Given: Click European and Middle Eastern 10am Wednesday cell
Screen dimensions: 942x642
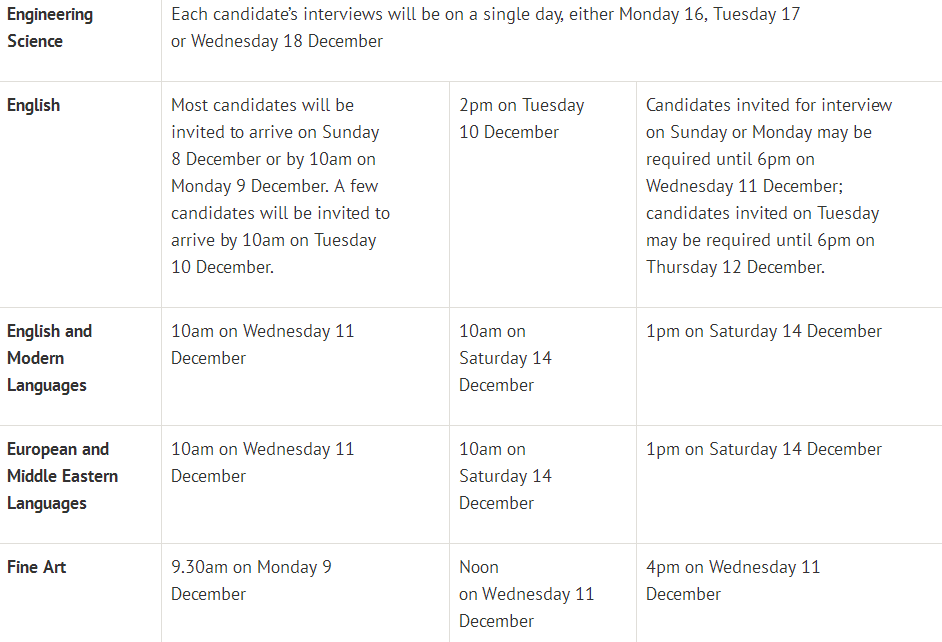Looking at the screenshot, I should tap(262, 462).
